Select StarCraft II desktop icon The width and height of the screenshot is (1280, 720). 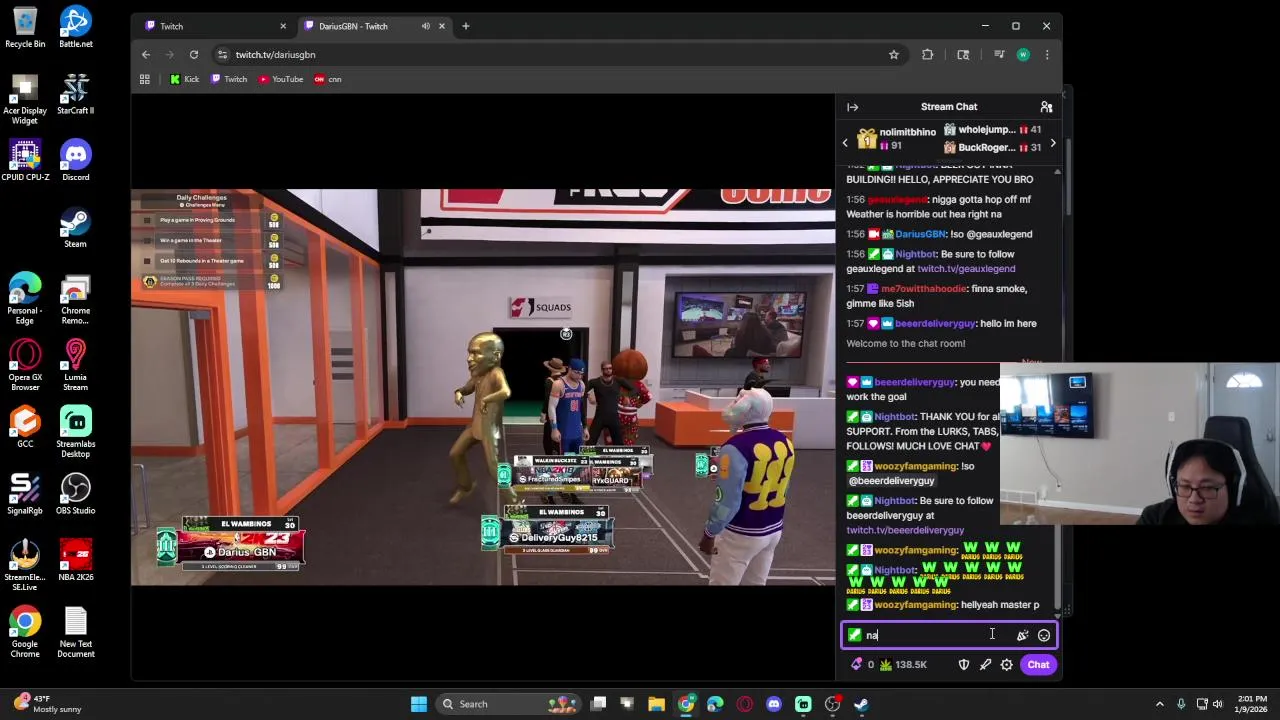click(75, 94)
